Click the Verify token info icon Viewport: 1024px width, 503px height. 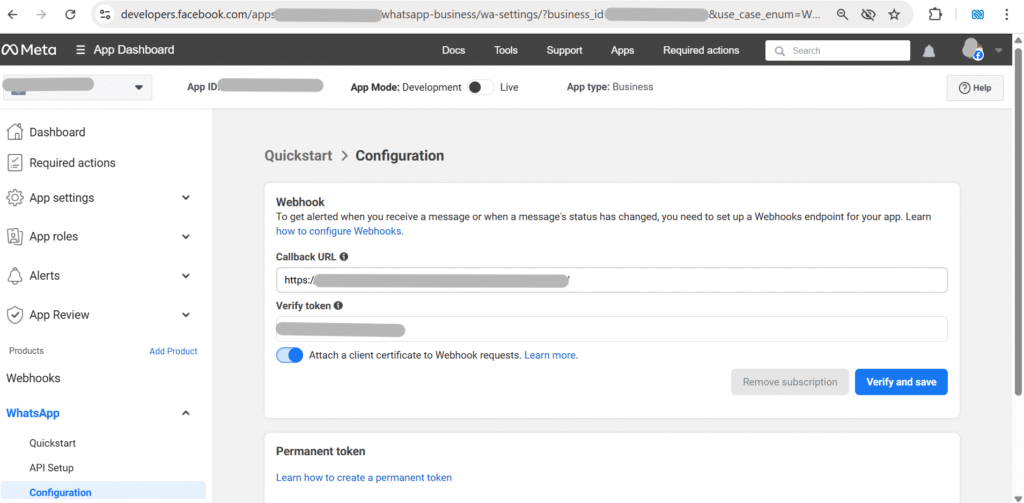tap(338, 306)
